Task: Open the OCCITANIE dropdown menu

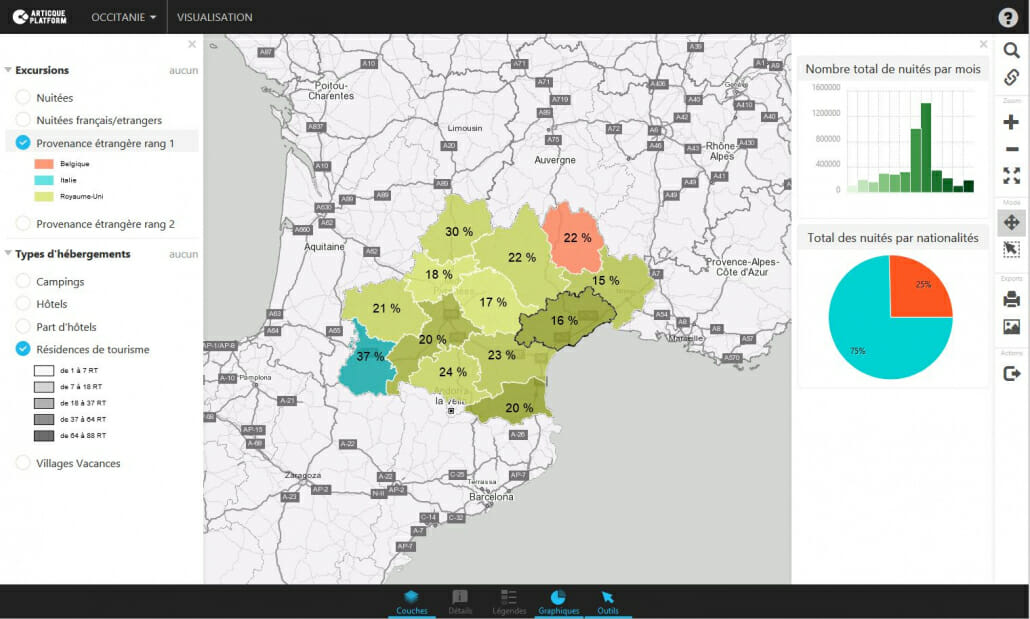Action: click(x=123, y=17)
